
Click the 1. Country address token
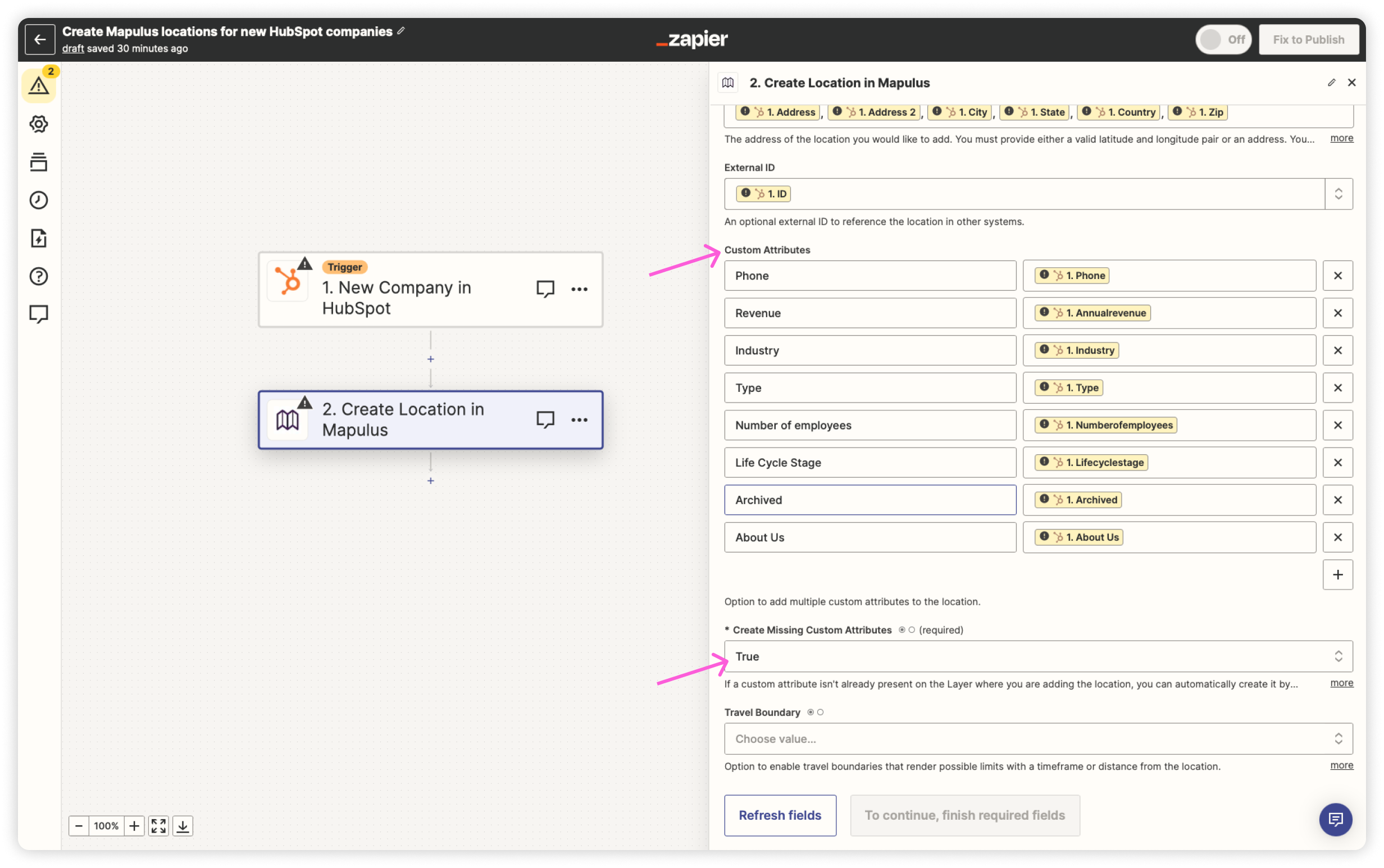1119,112
